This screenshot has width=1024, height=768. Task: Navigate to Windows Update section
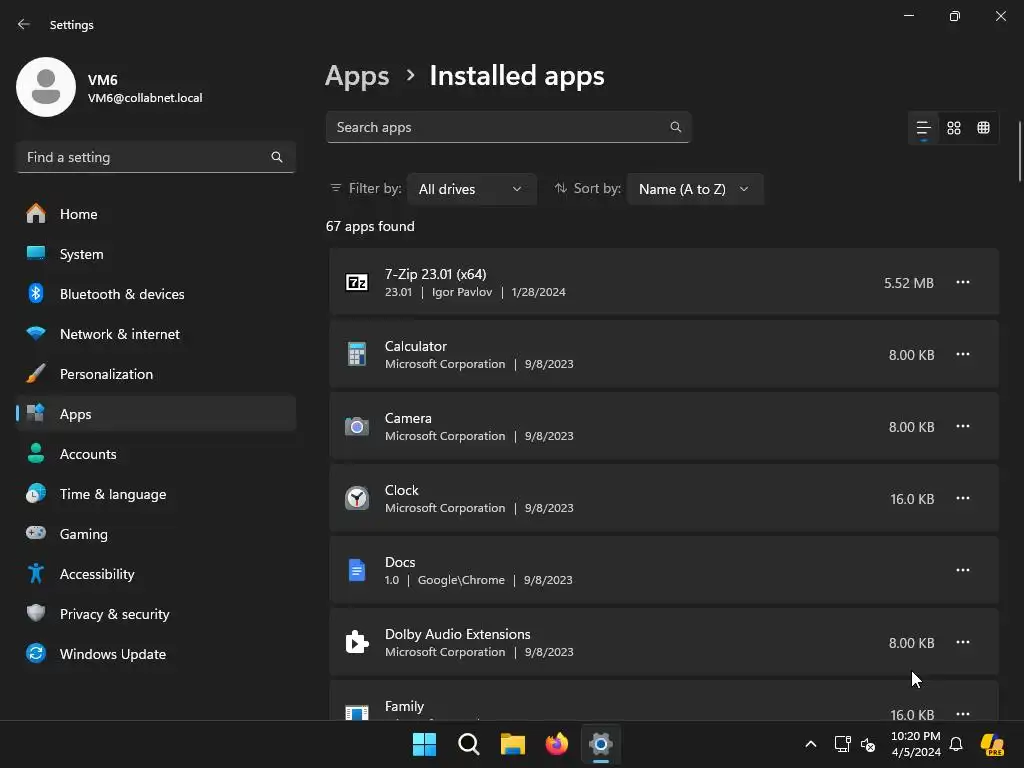[112, 654]
